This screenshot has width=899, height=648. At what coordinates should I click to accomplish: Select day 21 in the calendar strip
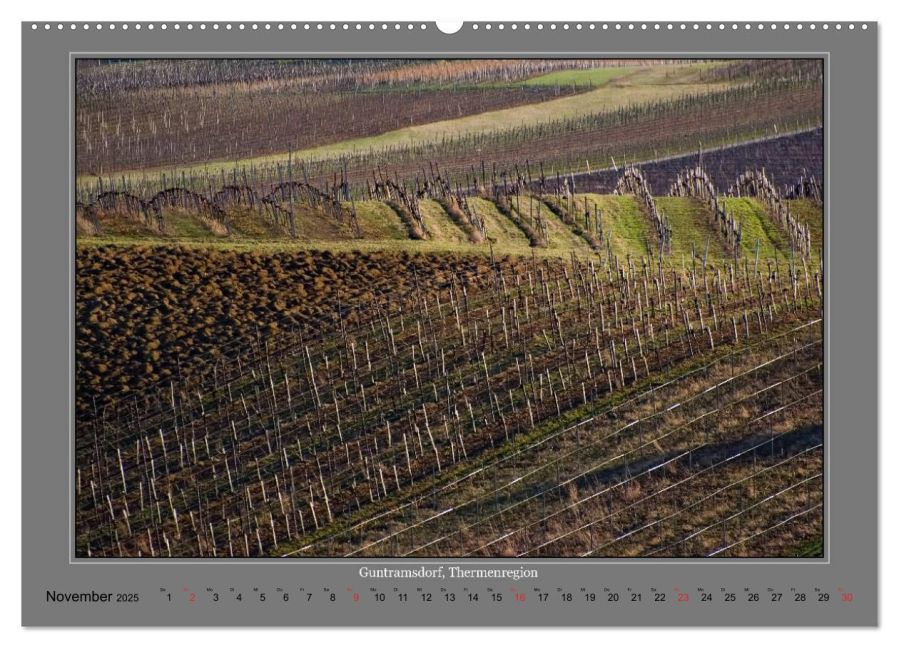636,598
